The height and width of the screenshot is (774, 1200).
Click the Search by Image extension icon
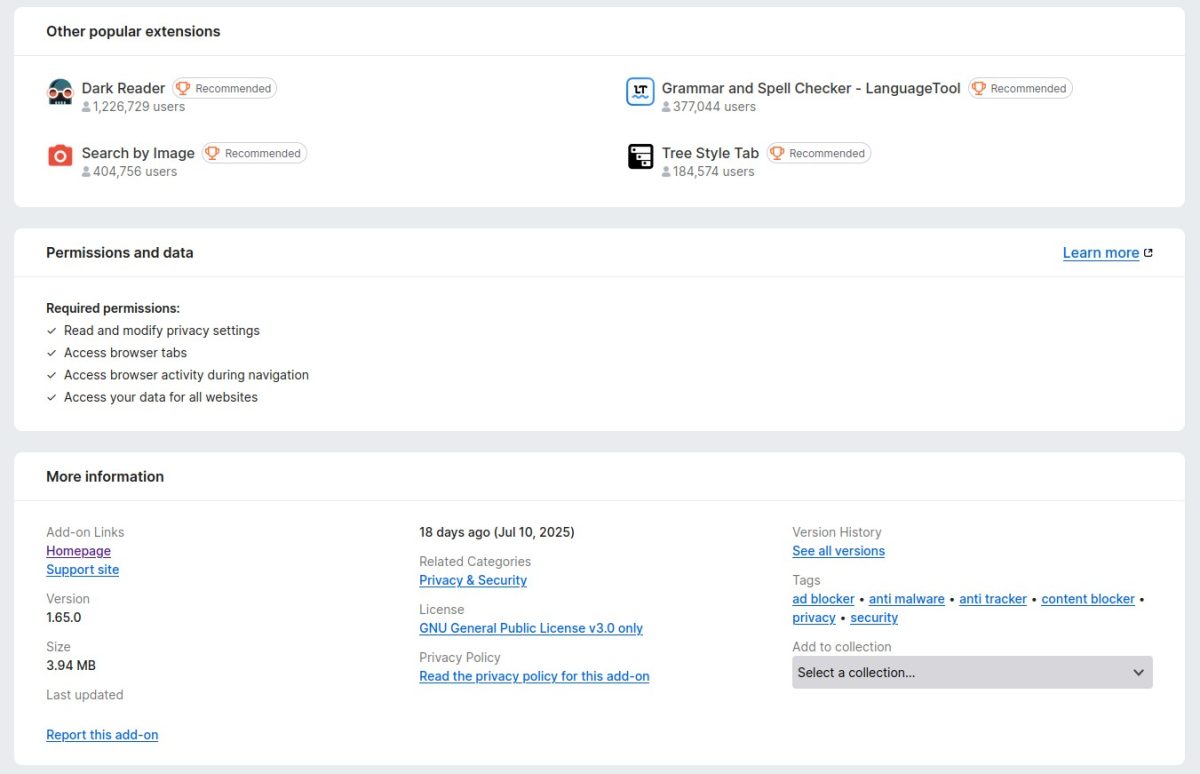[x=60, y=156]
